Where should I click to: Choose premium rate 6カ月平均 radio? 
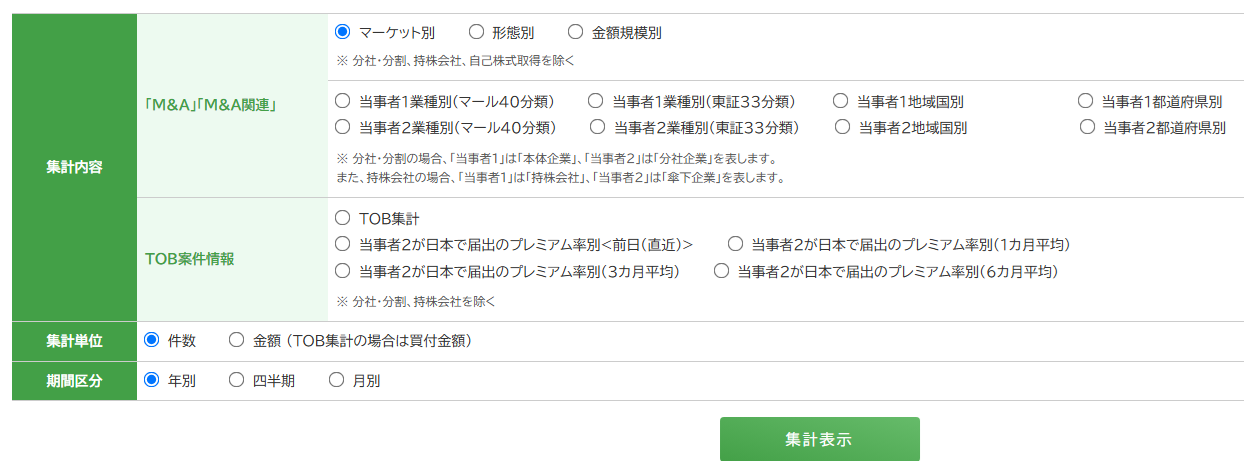click(x=721, y=271)
